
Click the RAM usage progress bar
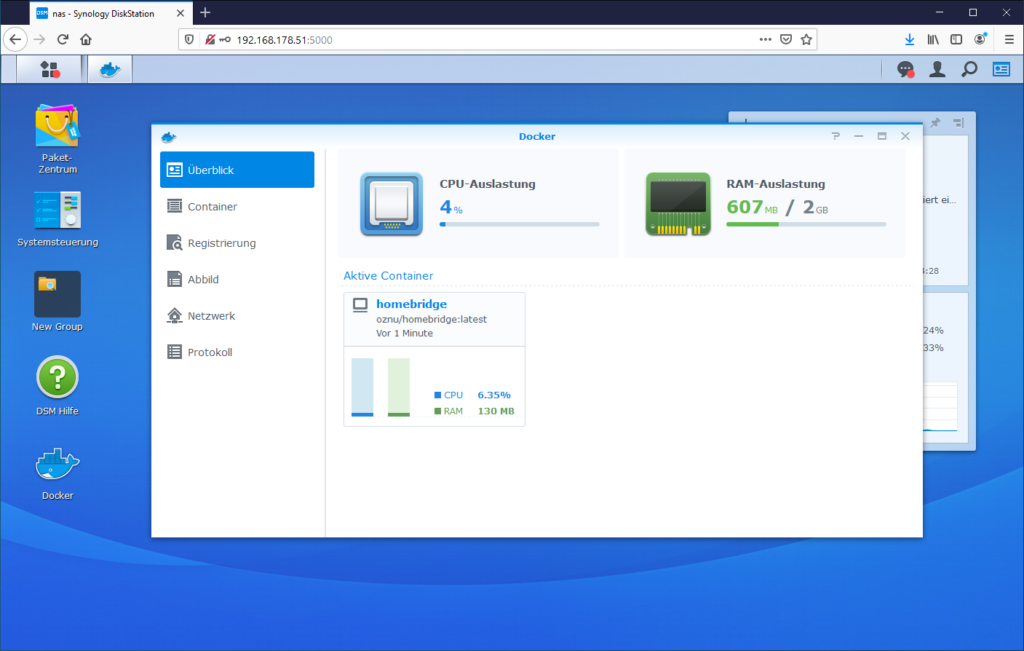point(806,224)
